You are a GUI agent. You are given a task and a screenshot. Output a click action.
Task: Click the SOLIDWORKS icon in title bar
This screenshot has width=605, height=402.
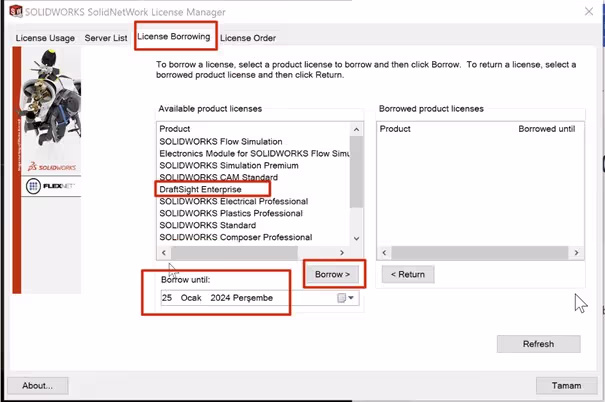pos(15,11)
